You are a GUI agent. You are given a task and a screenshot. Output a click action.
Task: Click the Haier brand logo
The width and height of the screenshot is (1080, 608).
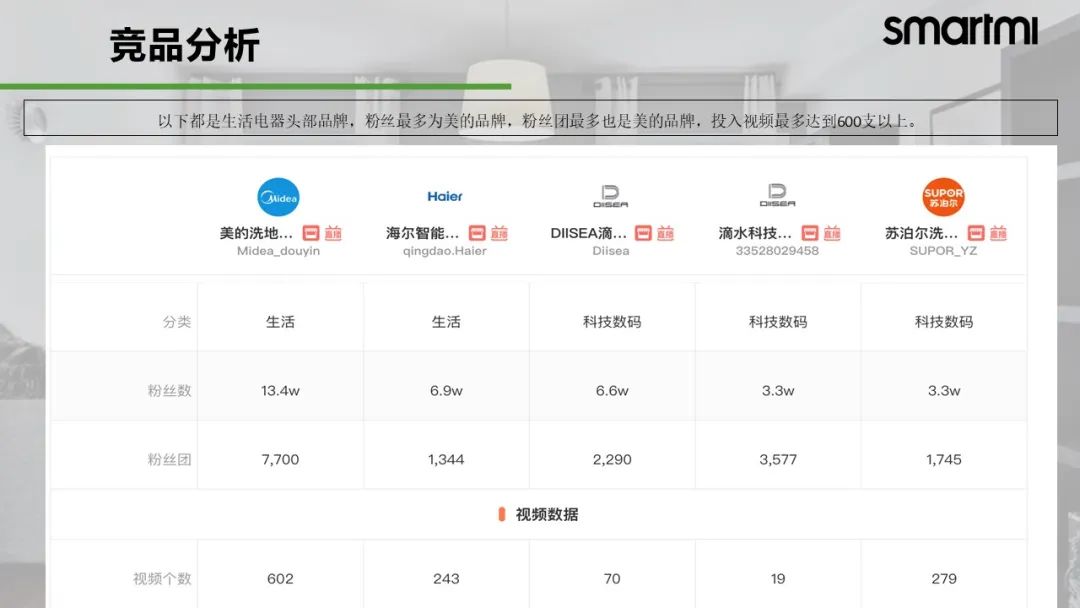click(x=445, y=197)
